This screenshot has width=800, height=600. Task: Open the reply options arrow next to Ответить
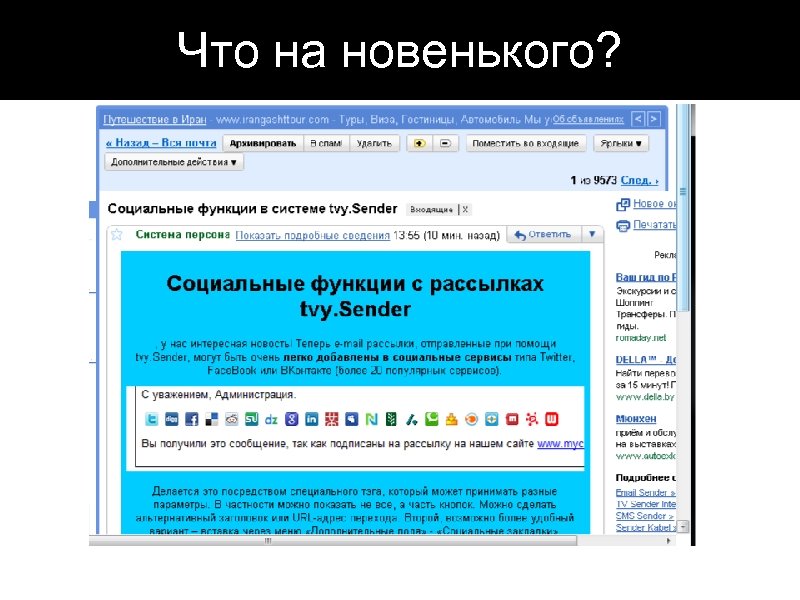click(x=592, y=234)
